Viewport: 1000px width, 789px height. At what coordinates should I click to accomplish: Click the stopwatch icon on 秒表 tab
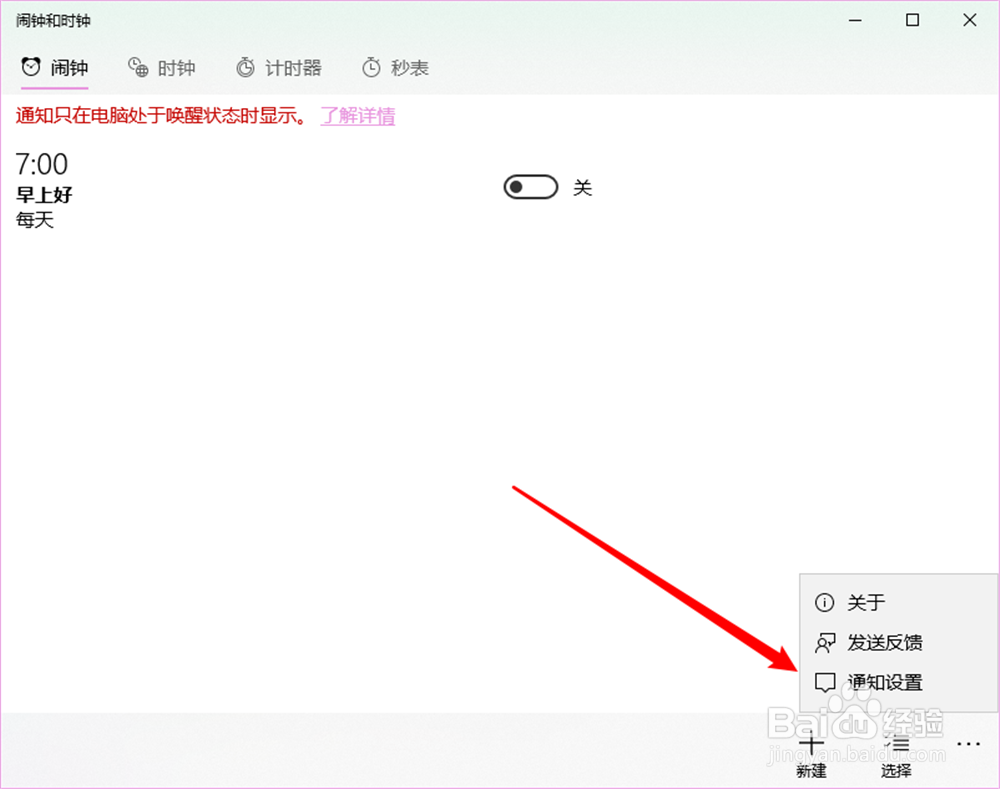click(371, 67)
